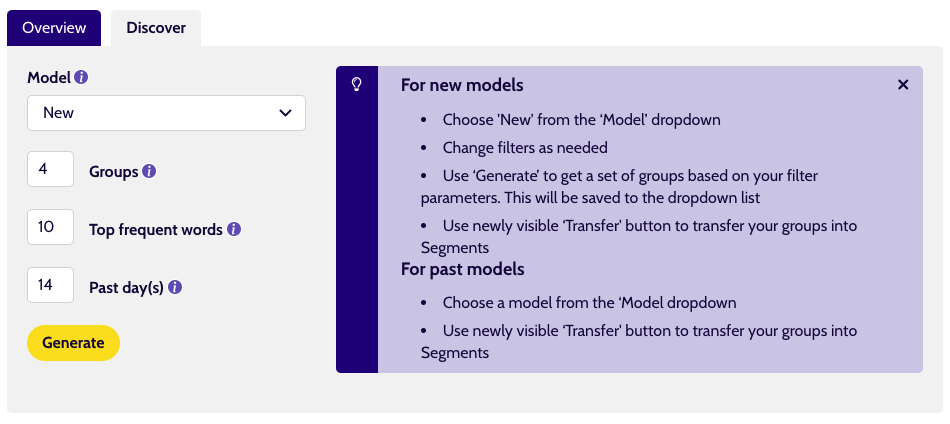This screenshot has height=424, width=950.
Task: Select the Past day(s) input box
Action: coord(50,285)
